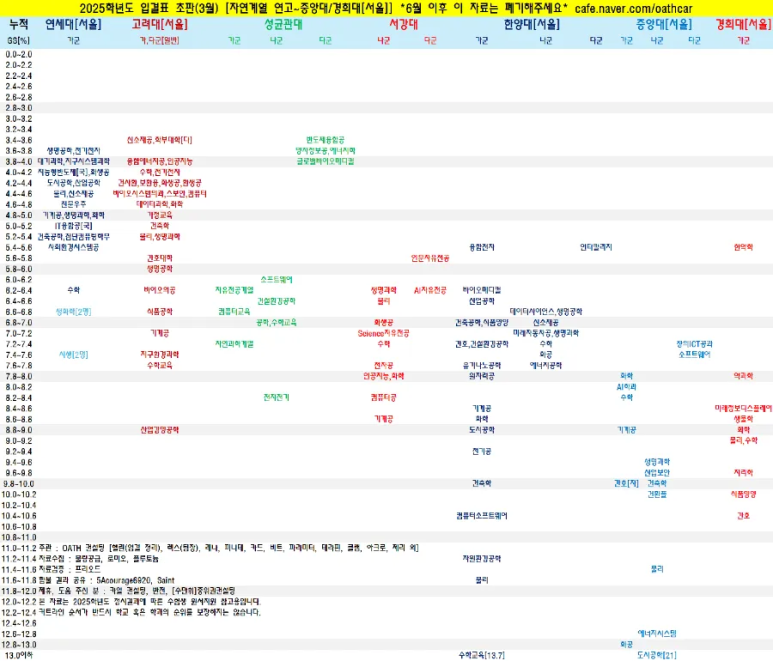Click the '0.0~2.0' row label
773x661 pixels.
19,54
